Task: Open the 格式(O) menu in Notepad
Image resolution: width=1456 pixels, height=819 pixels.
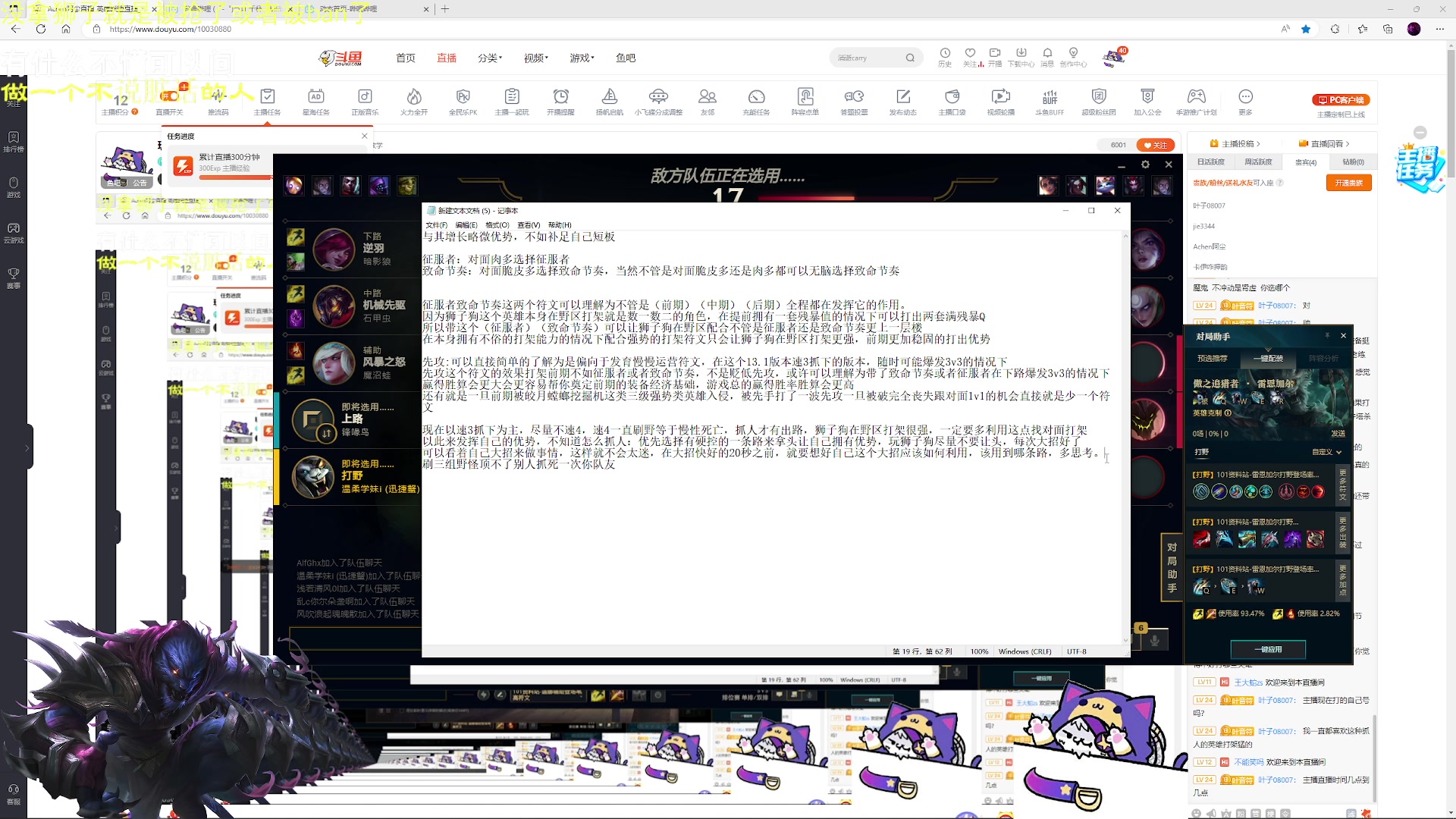Action: pos(497,225)
